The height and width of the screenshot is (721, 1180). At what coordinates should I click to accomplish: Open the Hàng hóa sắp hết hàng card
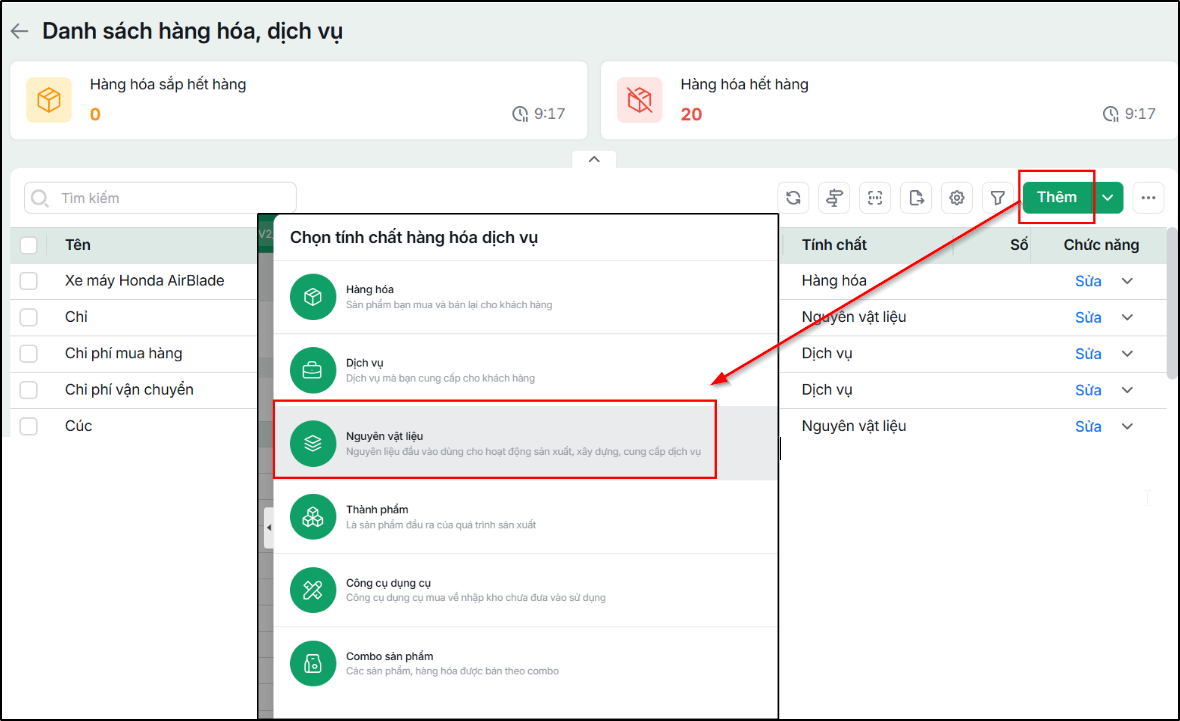[x=299, y=100]
